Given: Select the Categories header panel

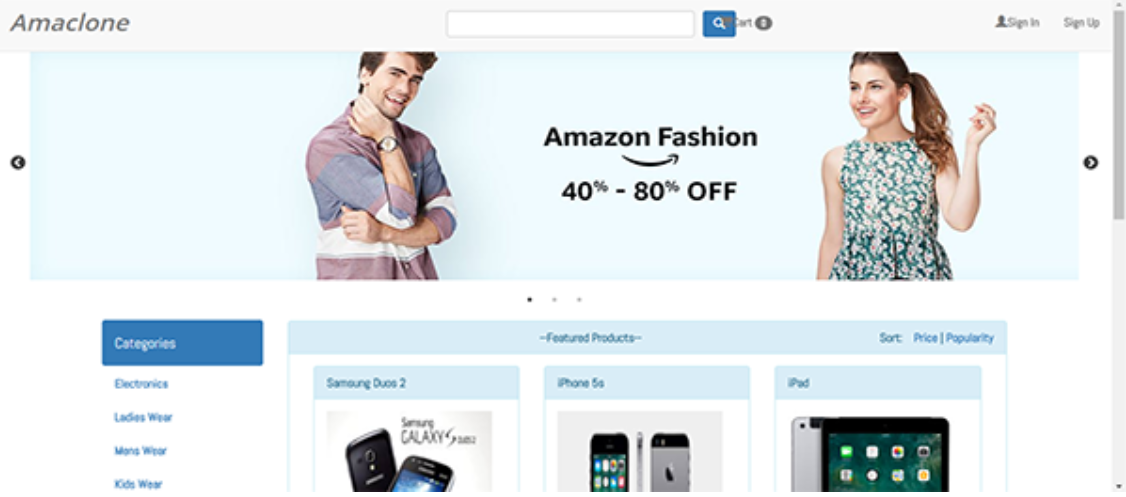Looking at the screenshot, I should [182, 343].
